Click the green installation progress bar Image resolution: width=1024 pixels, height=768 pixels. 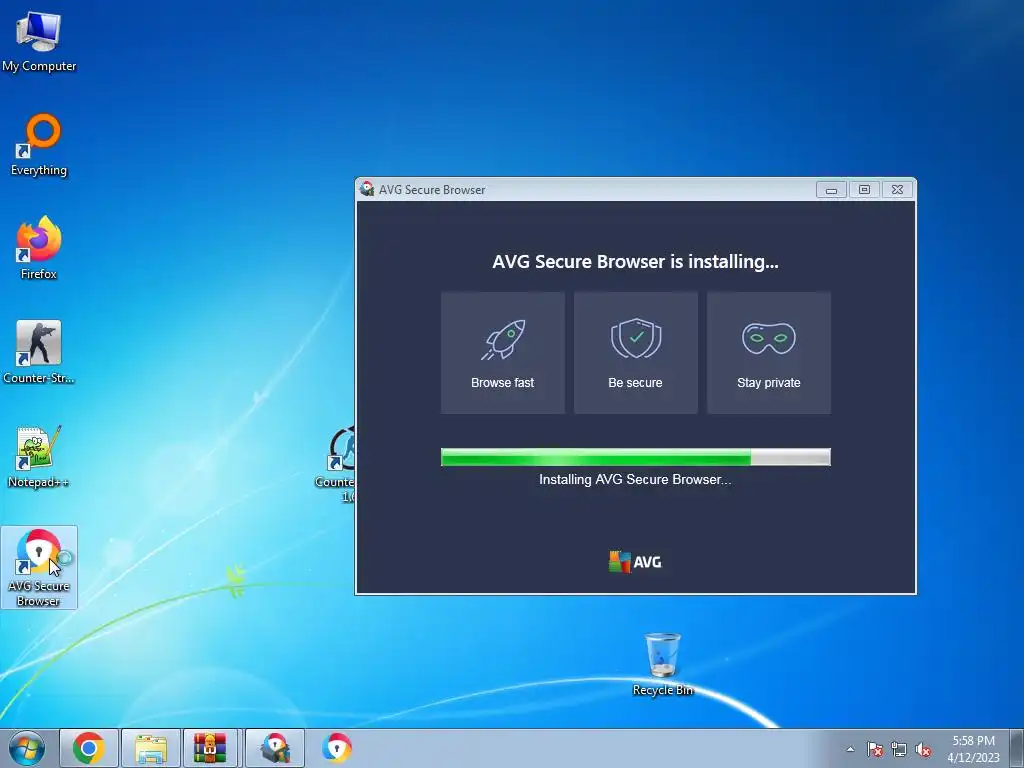click(635, 457)
